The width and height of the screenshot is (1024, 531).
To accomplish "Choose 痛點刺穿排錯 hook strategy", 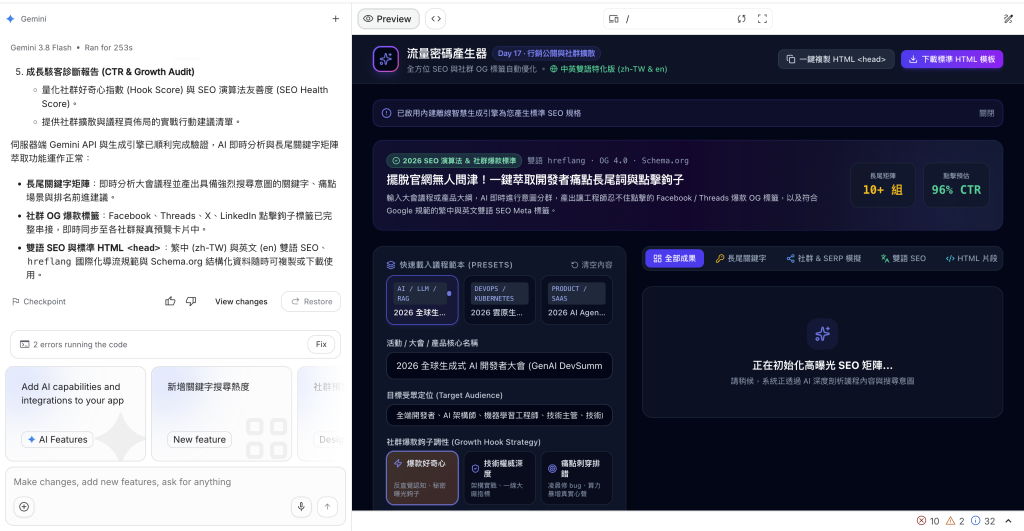I will click(577, 478).
